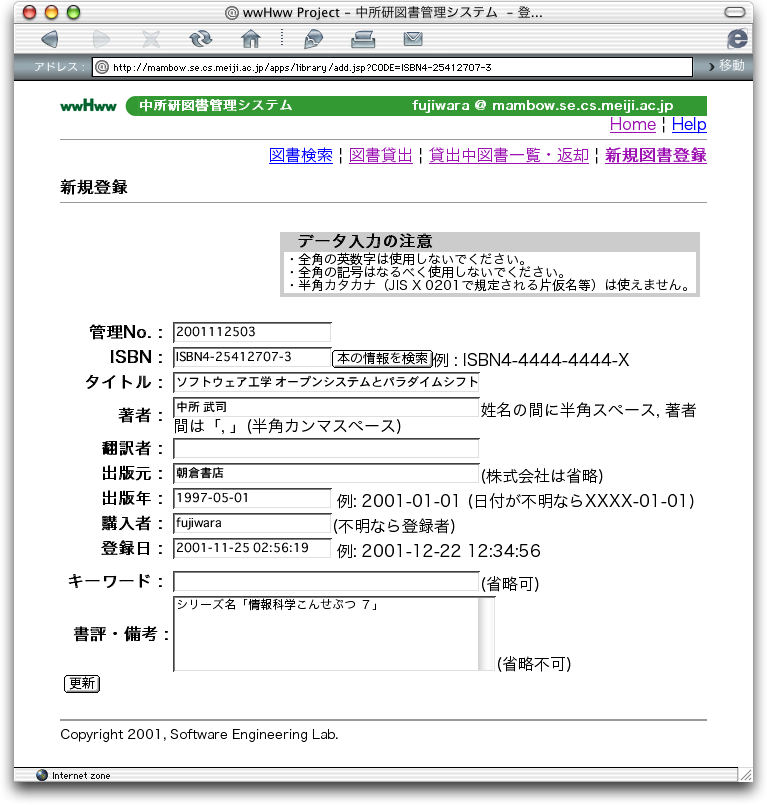
Task: Open 貸出中図書一覧・返却 link
Action: [509, 156]
